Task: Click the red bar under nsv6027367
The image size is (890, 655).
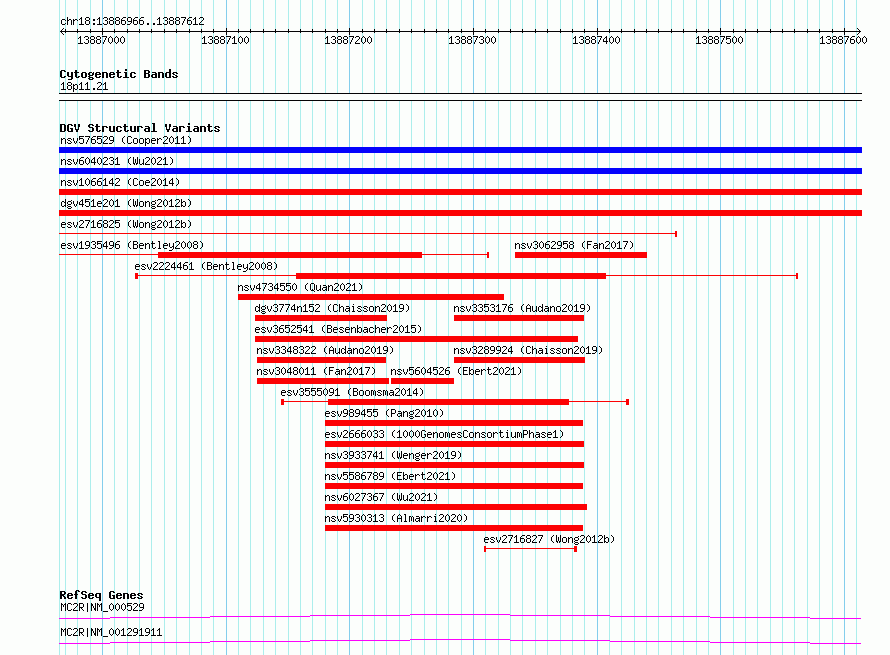Action: point(456,507)
